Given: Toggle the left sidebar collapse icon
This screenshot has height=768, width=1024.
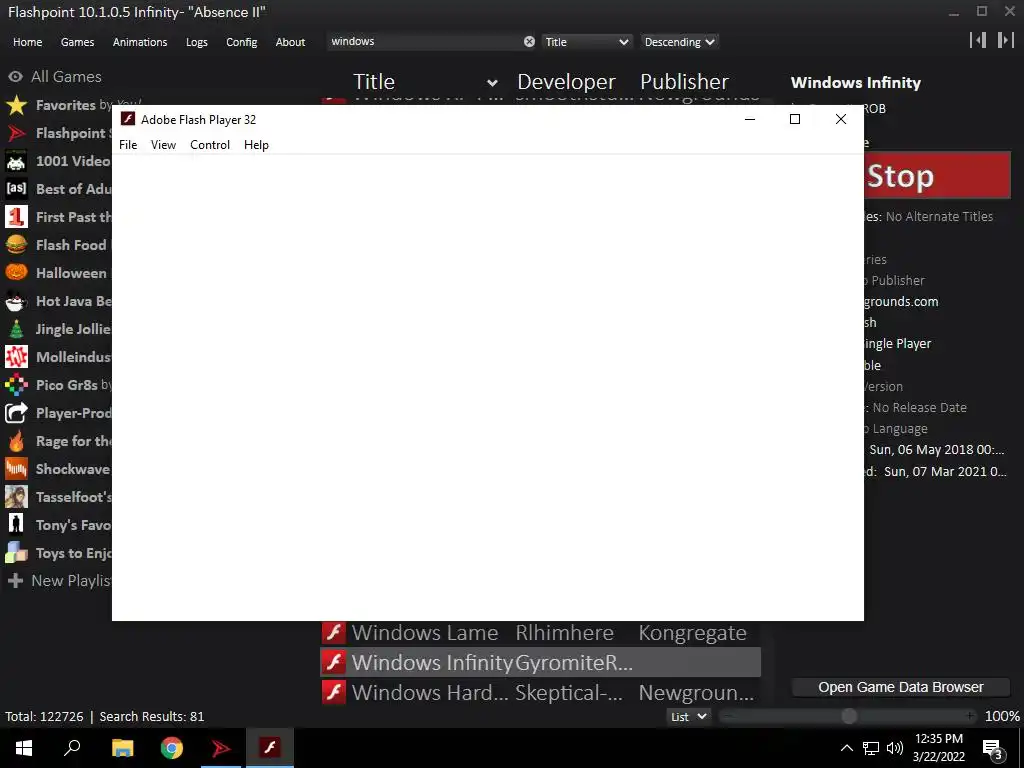Looking at the screenshot, I should point(978,40).
